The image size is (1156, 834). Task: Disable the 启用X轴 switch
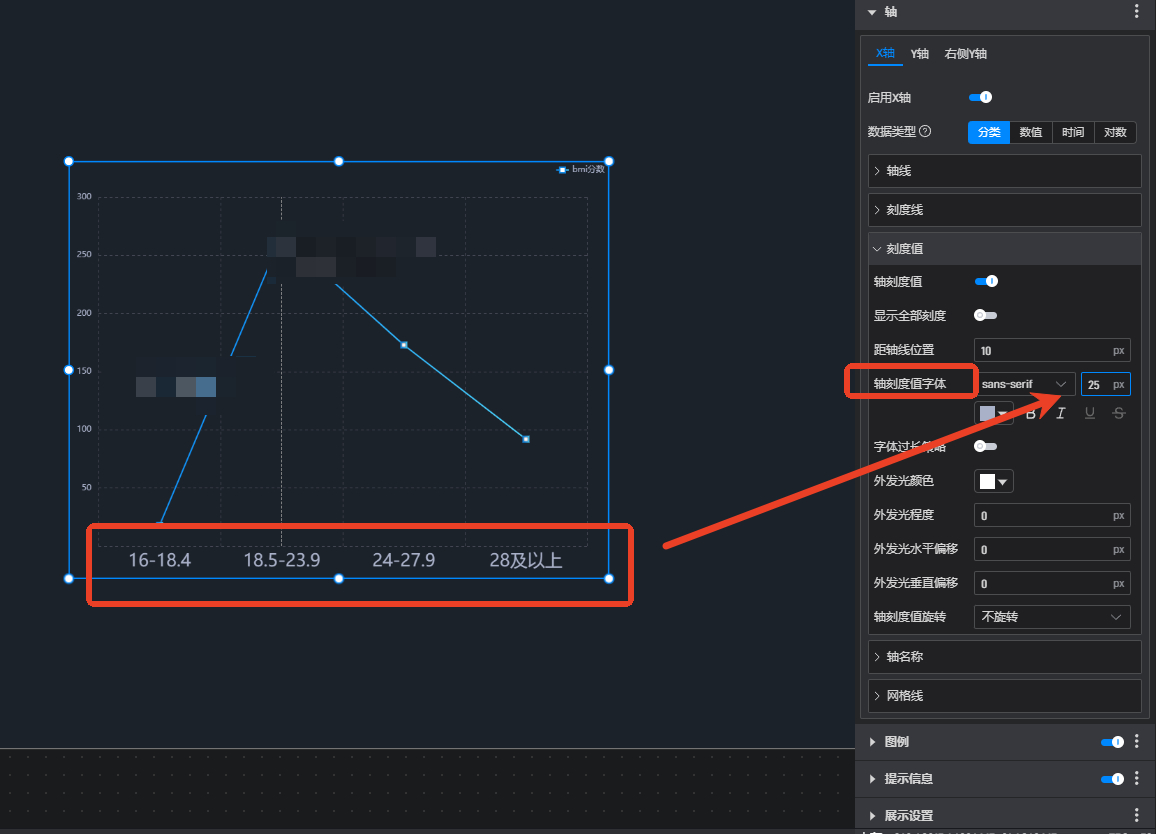980,98
